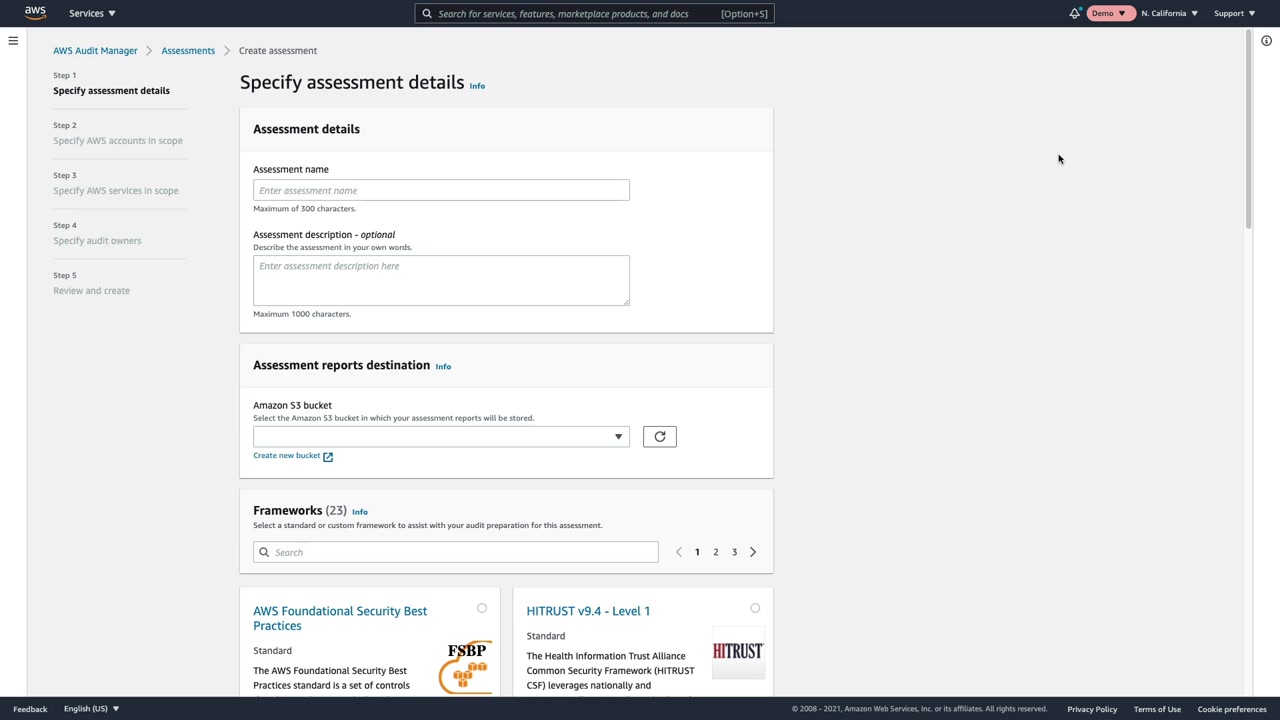Screen dimensions: 1280x720
Task: Open the English (US) language selector
Action: tap(91, 709)
